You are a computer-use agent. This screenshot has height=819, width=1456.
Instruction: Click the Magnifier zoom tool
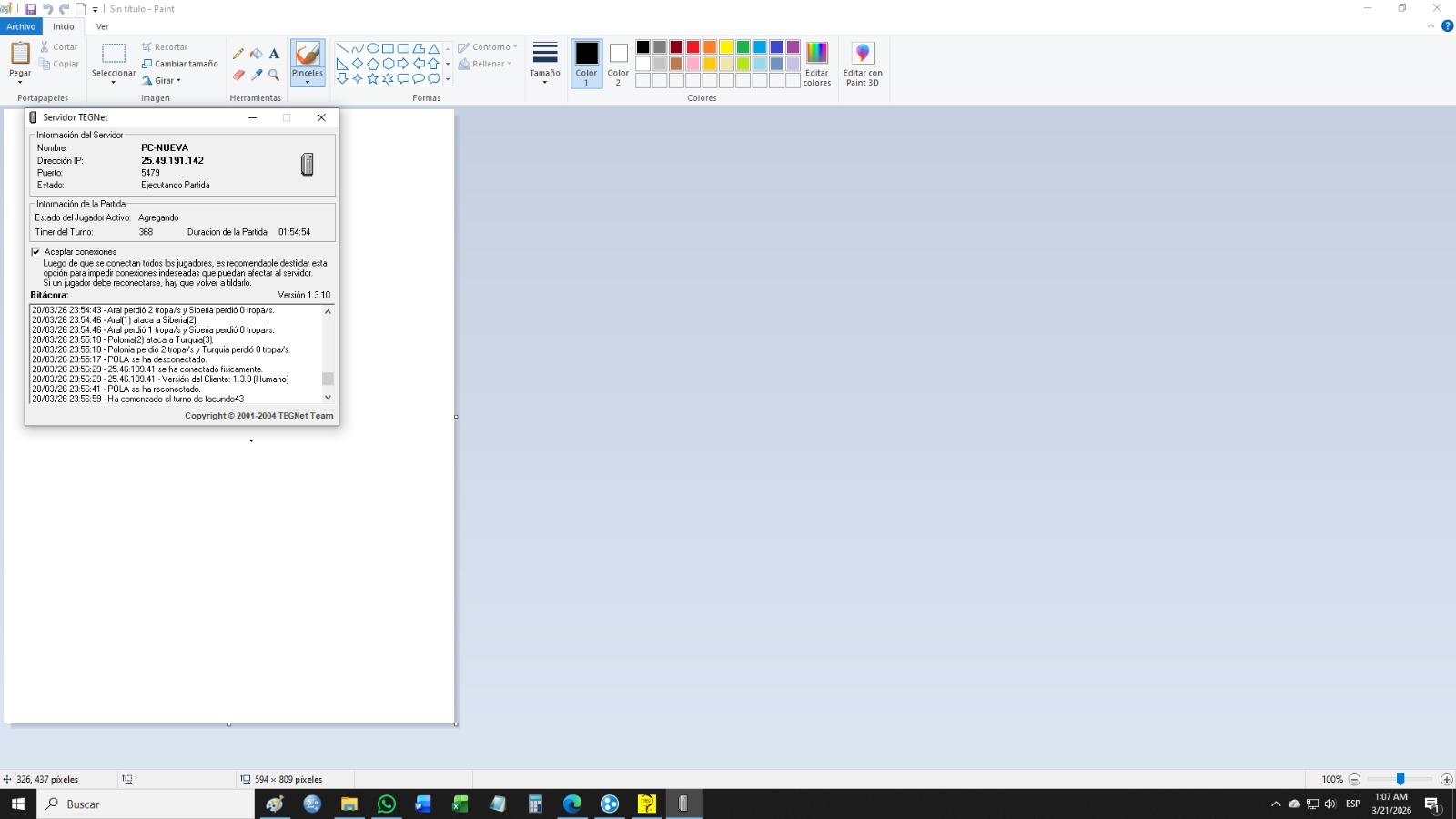[x=274, y=75]
